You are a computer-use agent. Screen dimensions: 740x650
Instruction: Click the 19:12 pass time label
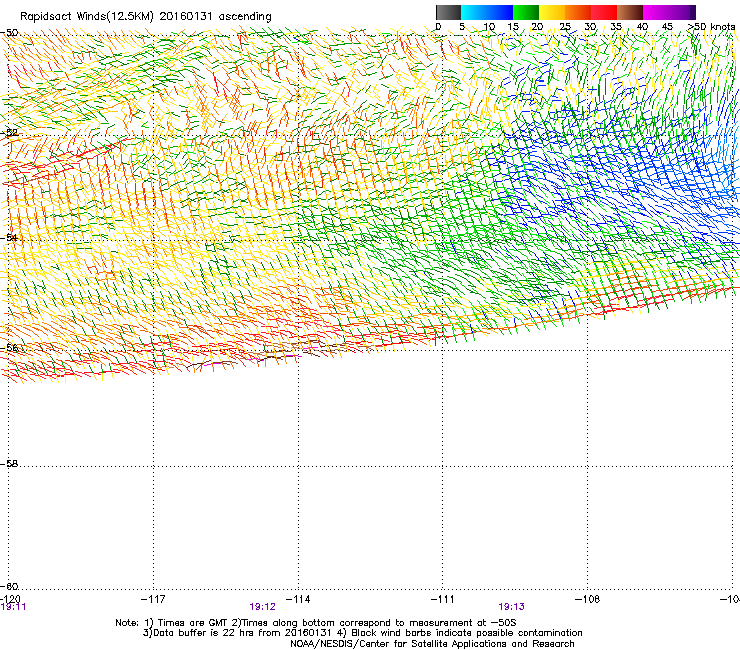[x=262, y=607]
